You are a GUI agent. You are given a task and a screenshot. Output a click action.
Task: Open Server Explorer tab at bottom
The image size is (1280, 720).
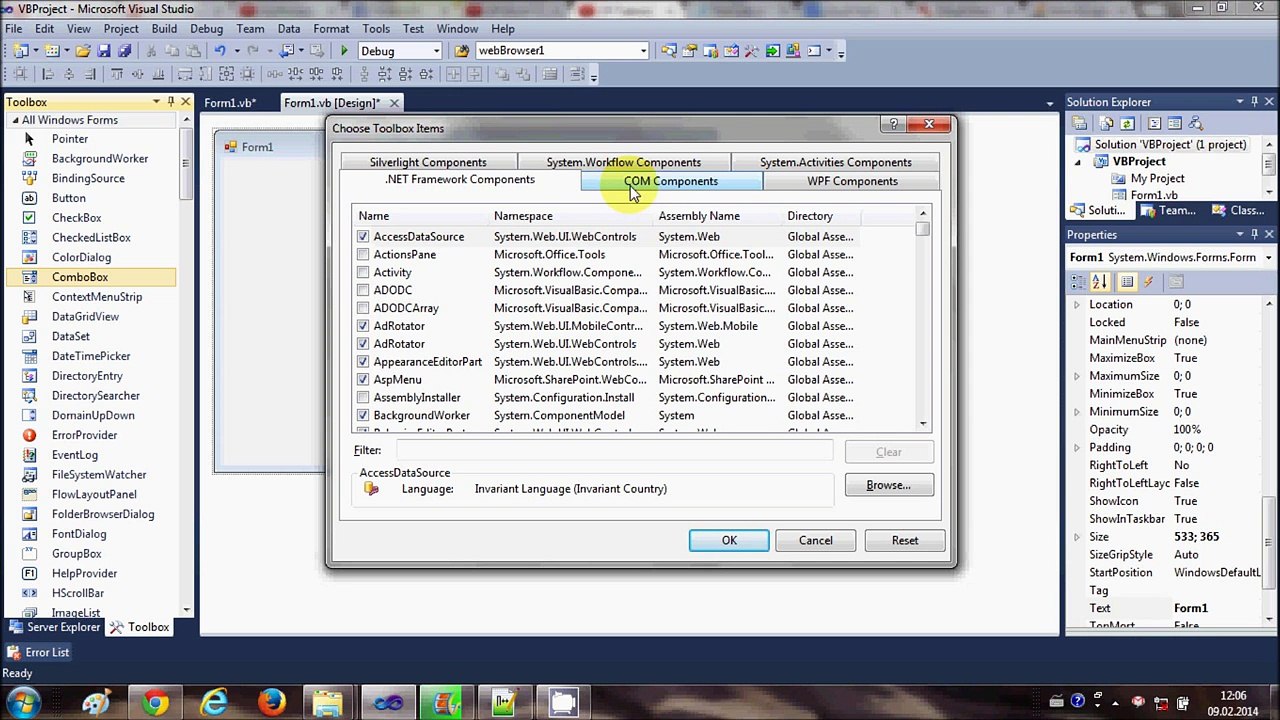54,628
